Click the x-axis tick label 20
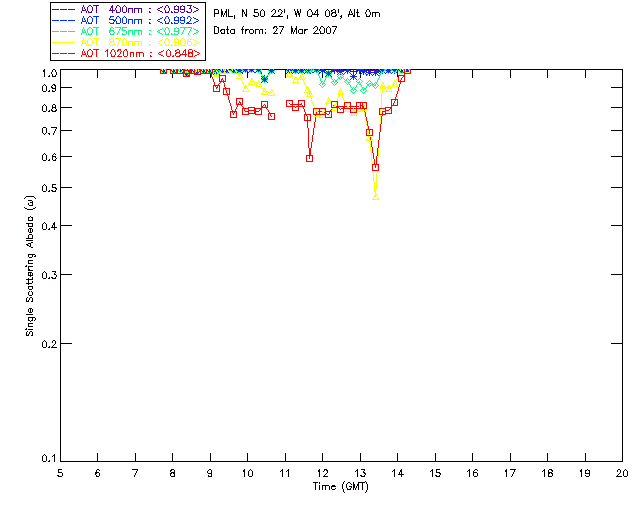 pos(622,474)
